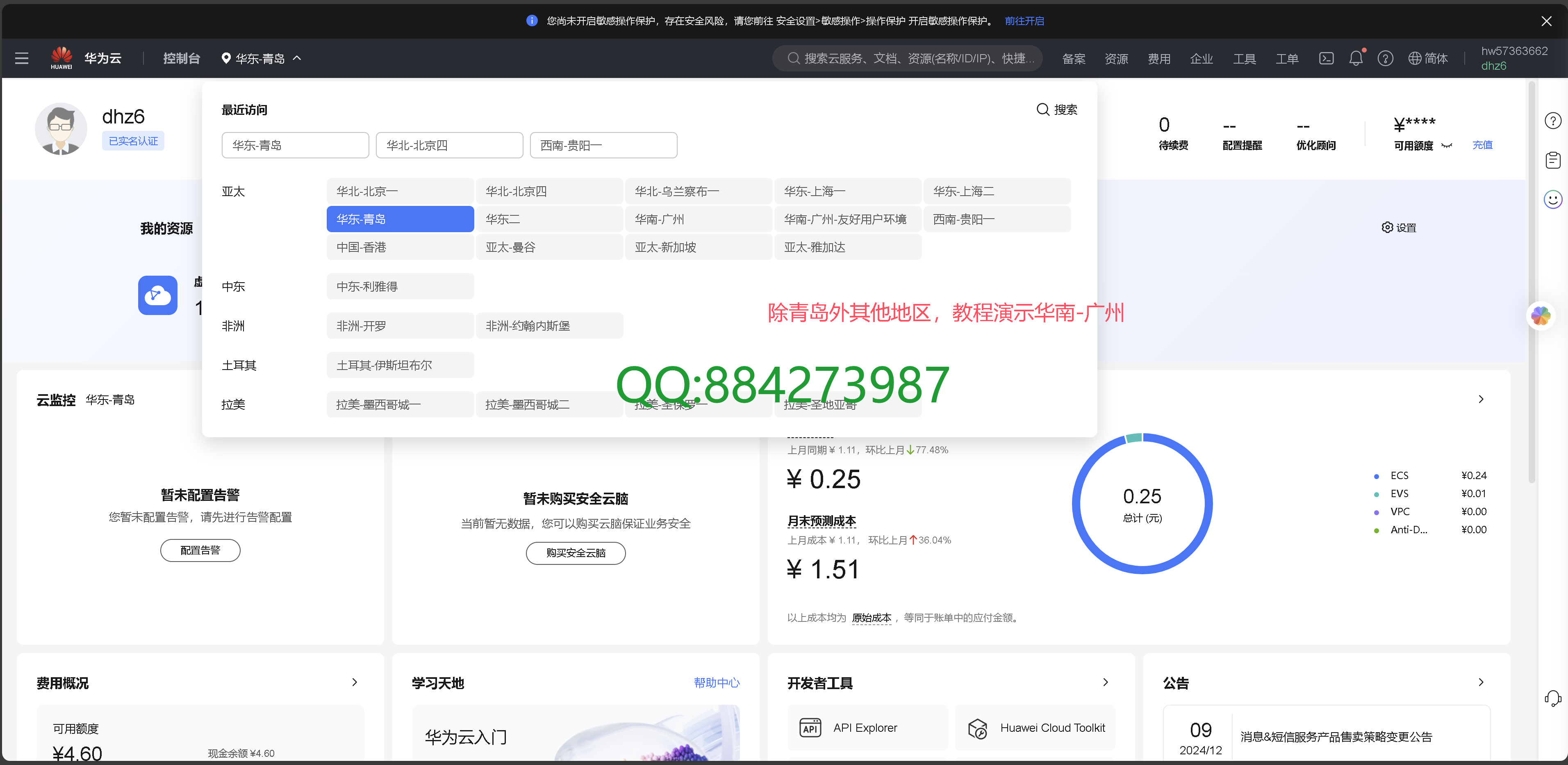1568x765 pixels.
Task: Click the language globe 简体 selector
Action: [1428, 59]
